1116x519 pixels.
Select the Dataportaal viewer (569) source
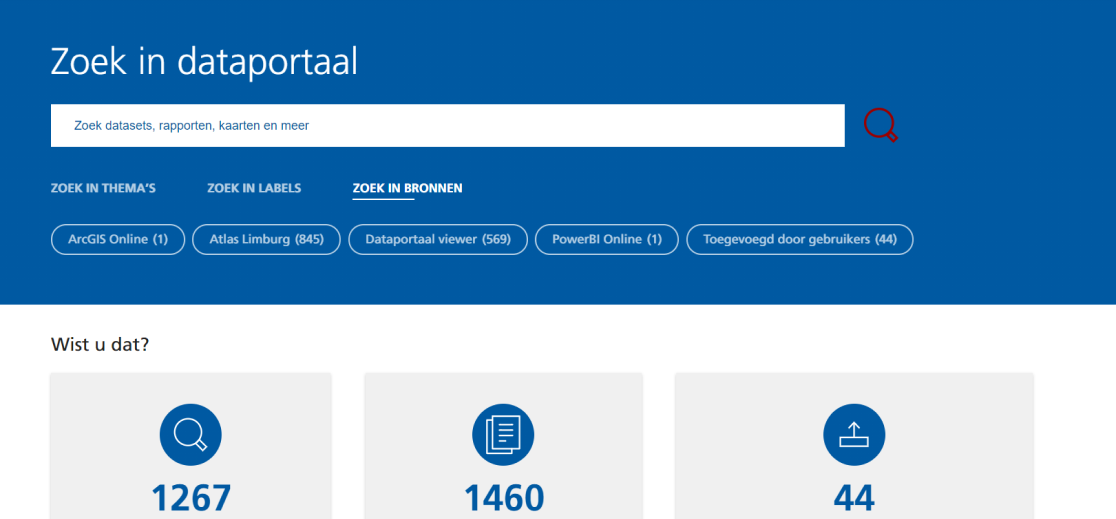[438, 240]
